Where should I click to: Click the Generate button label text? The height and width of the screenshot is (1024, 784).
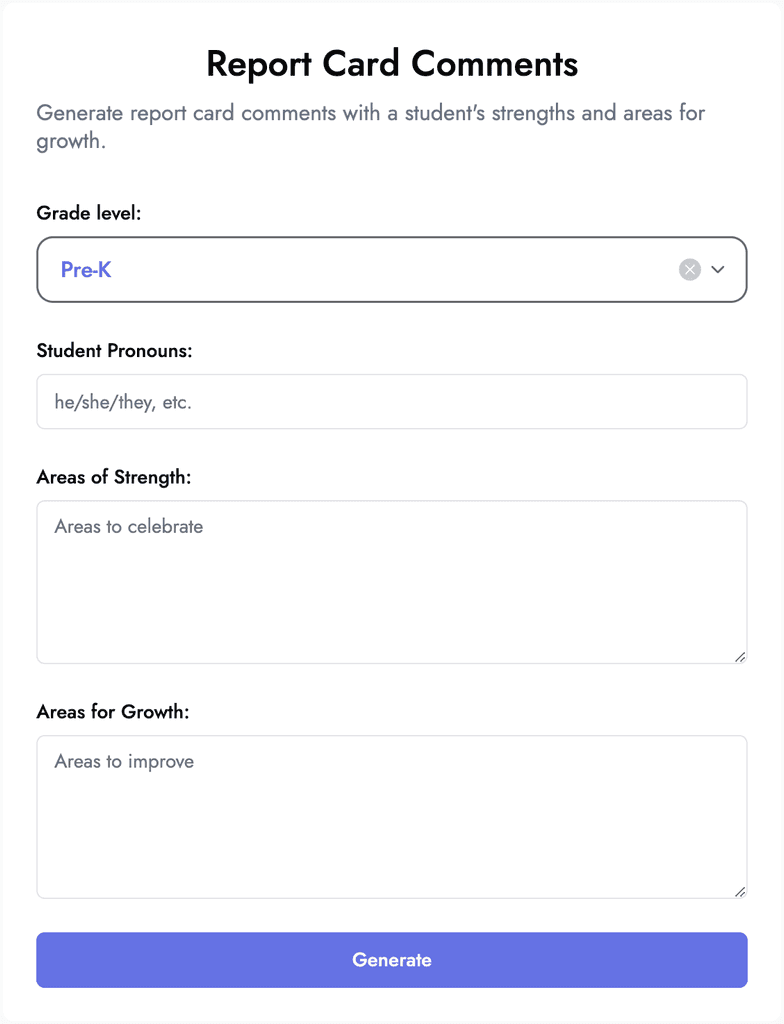tap(391, 959)
